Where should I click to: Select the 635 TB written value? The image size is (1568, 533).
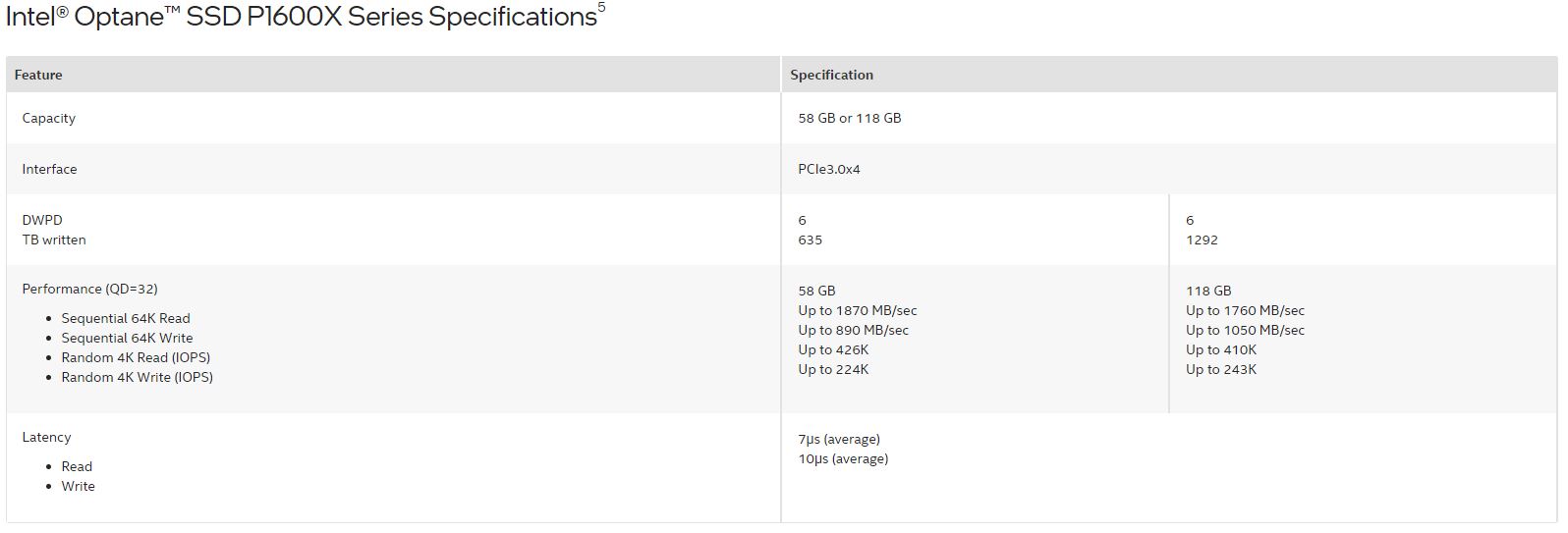(x=810, y=240)
